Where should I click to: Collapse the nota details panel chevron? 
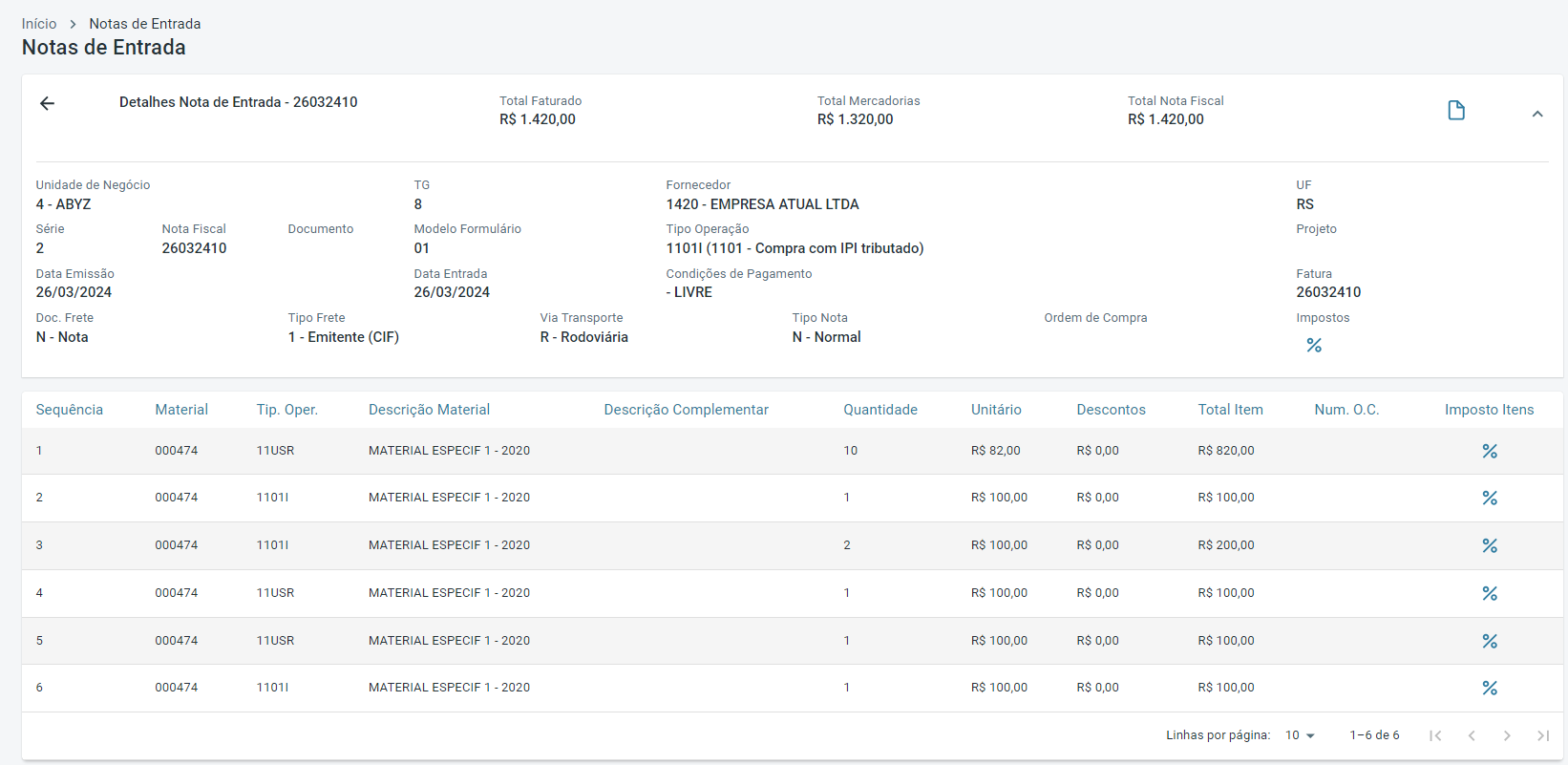[1537, 114]
